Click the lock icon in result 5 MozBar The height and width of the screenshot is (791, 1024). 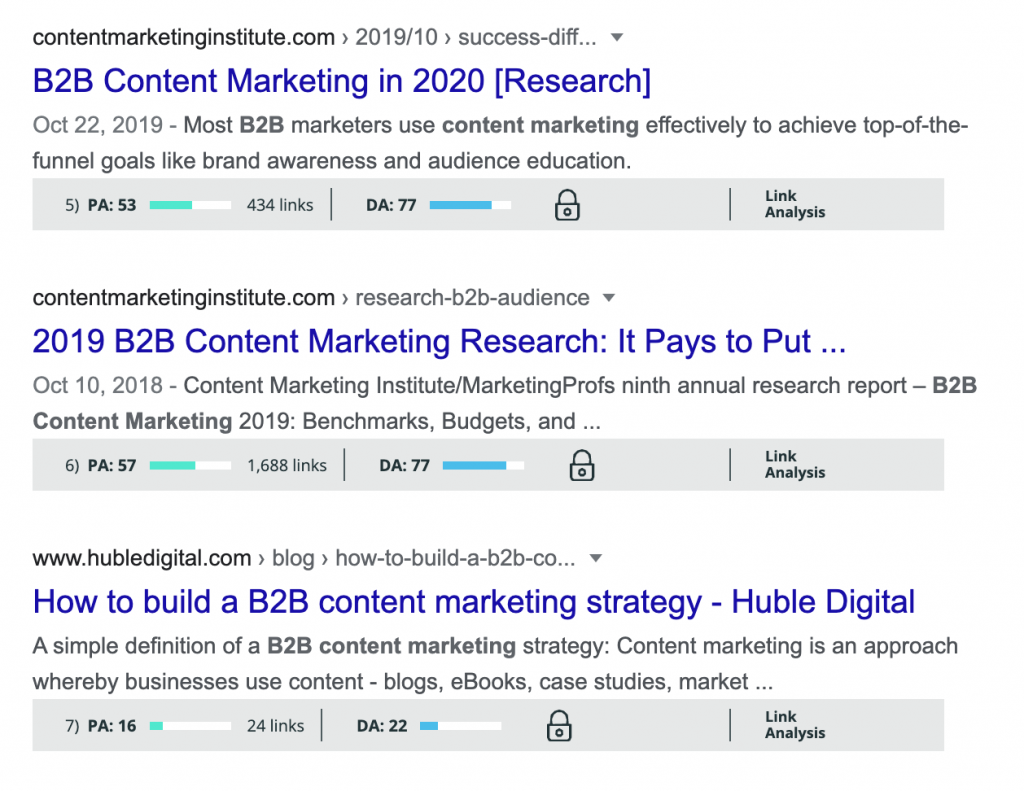pyautogui.click(x=567, y=205)
